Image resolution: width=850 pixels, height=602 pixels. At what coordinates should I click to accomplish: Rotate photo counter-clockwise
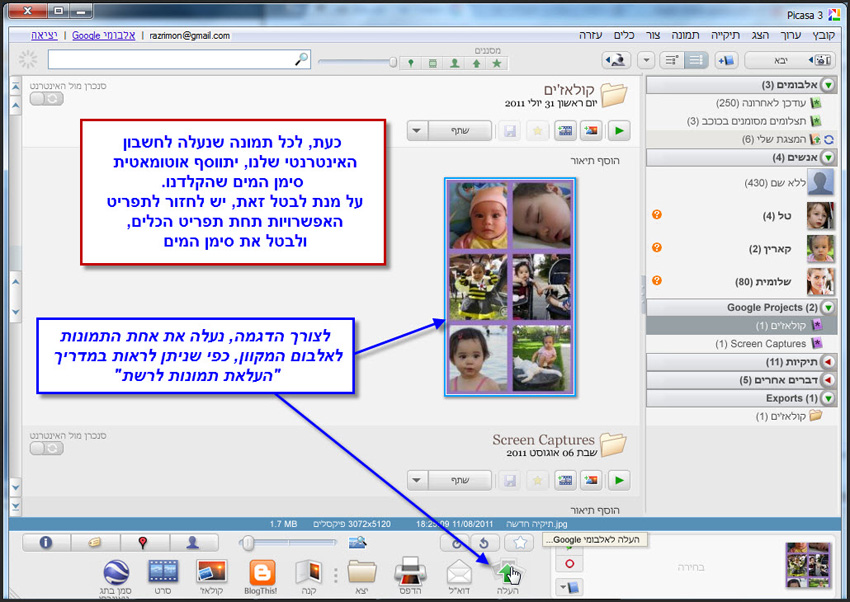click(485, 542)
